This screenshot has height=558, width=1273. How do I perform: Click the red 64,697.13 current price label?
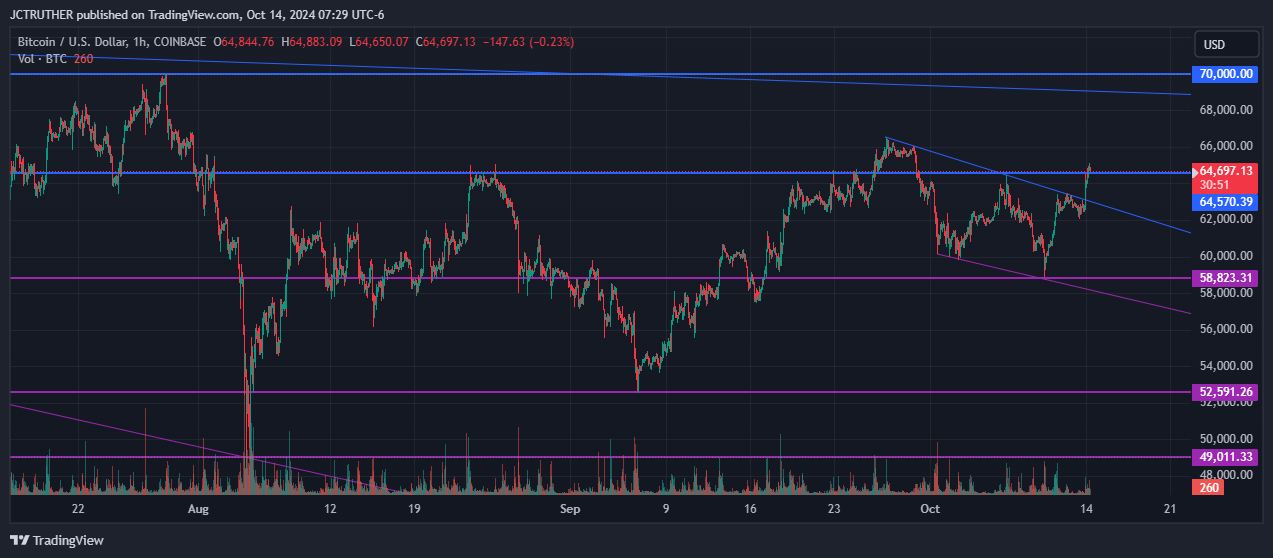click(1224, 171)
